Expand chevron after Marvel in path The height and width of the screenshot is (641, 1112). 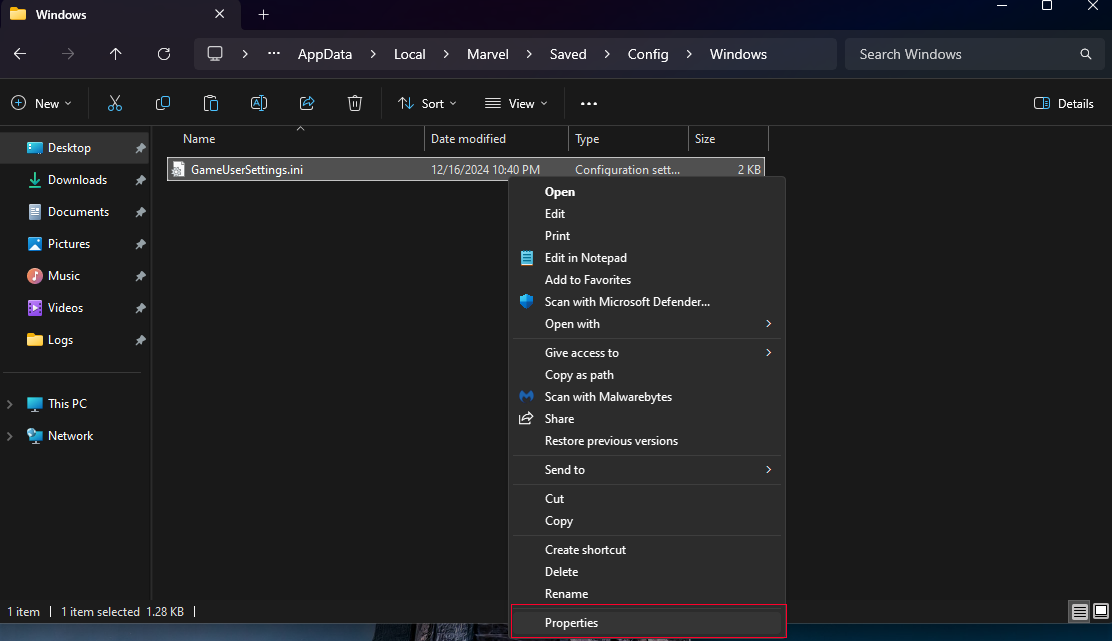click(x=529, y=54)
